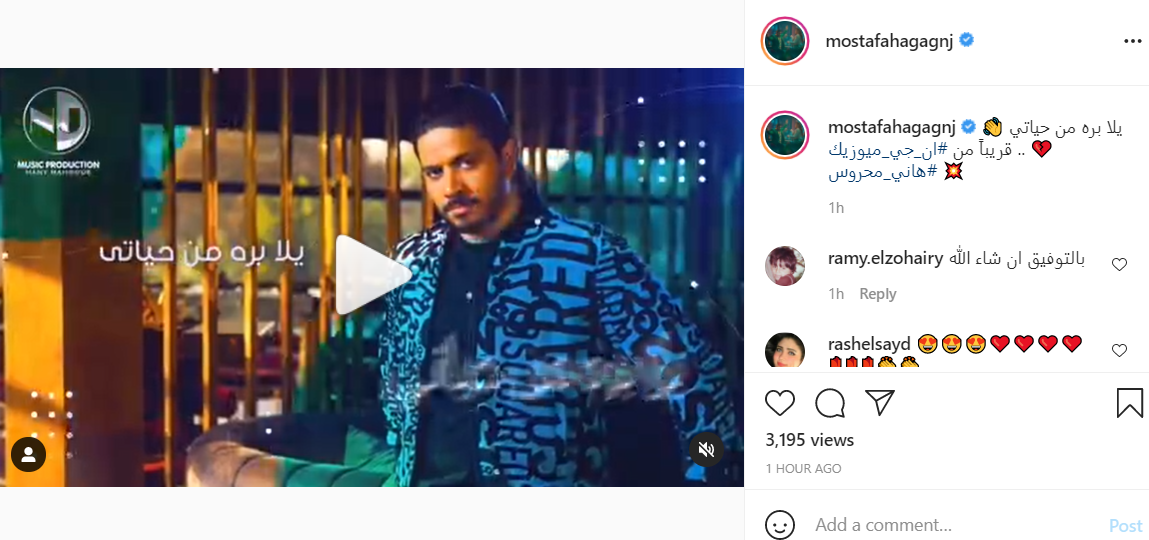Reply to ramy.elzohairy's comment
This screenshot has height=540, width=1149.
878,294
